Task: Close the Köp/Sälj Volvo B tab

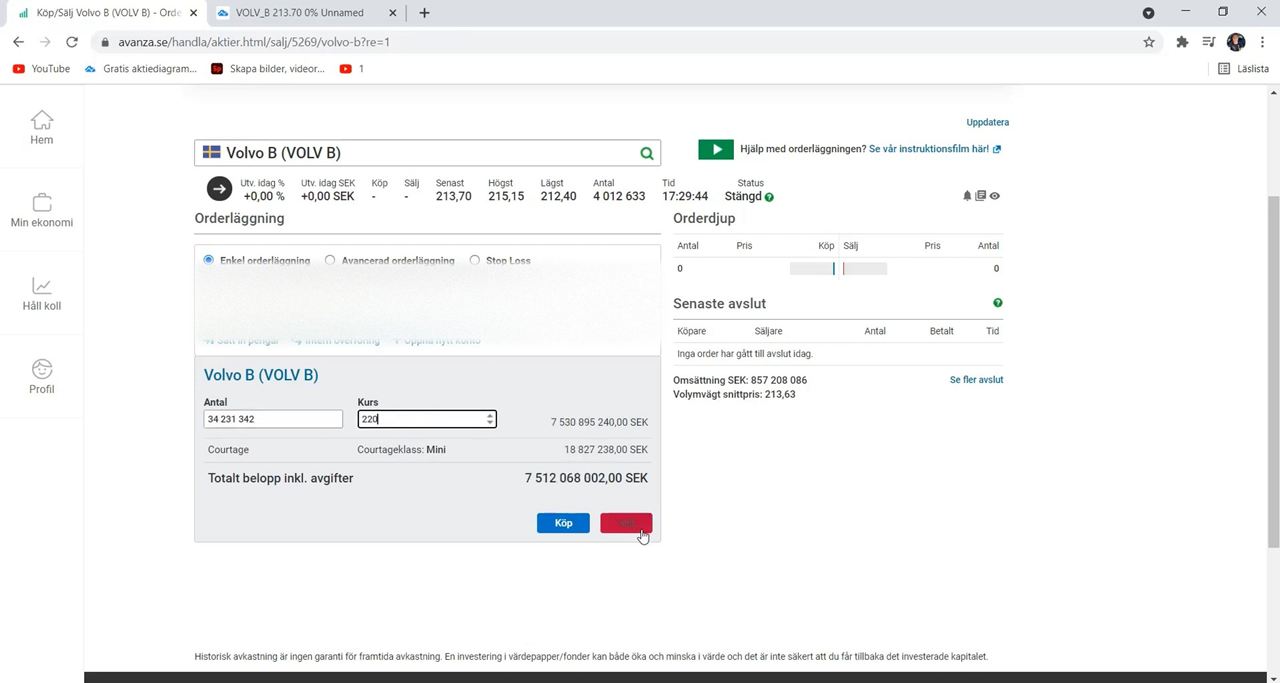Action: coord(193,13)
